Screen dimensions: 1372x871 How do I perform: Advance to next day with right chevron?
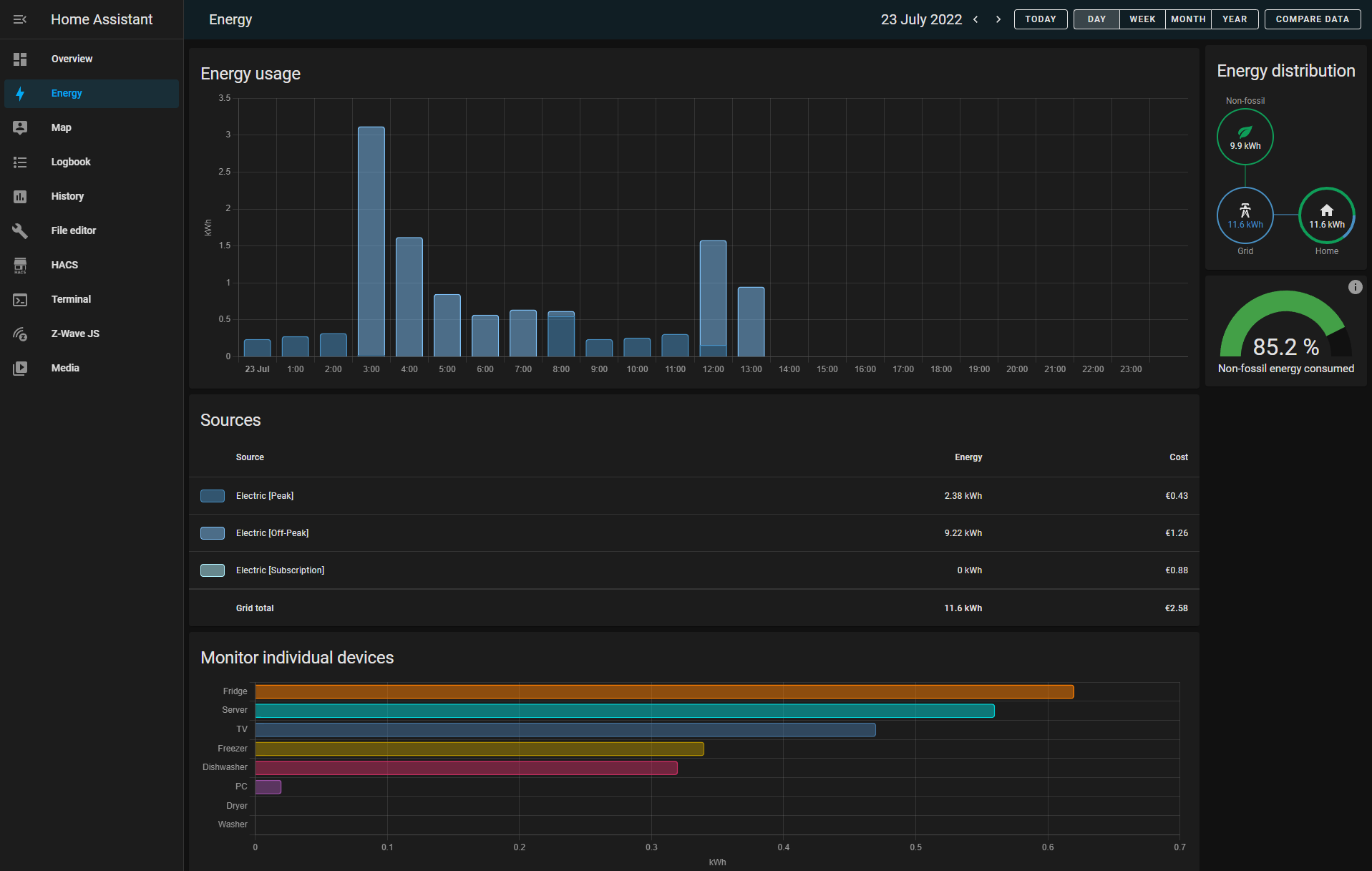click(998, 19)
